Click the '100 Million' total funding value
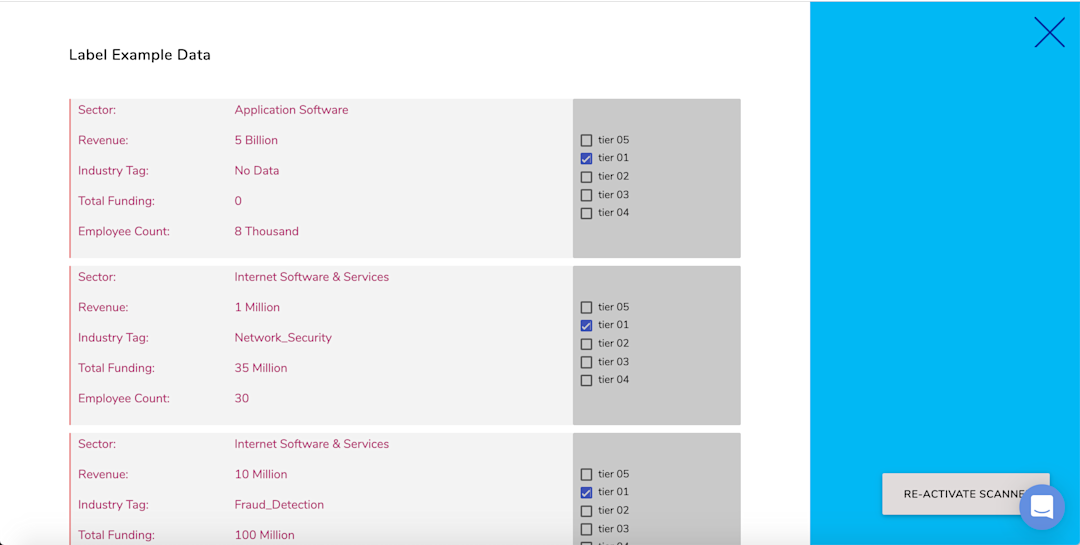 pyautogui.click(x=264, y=535)
